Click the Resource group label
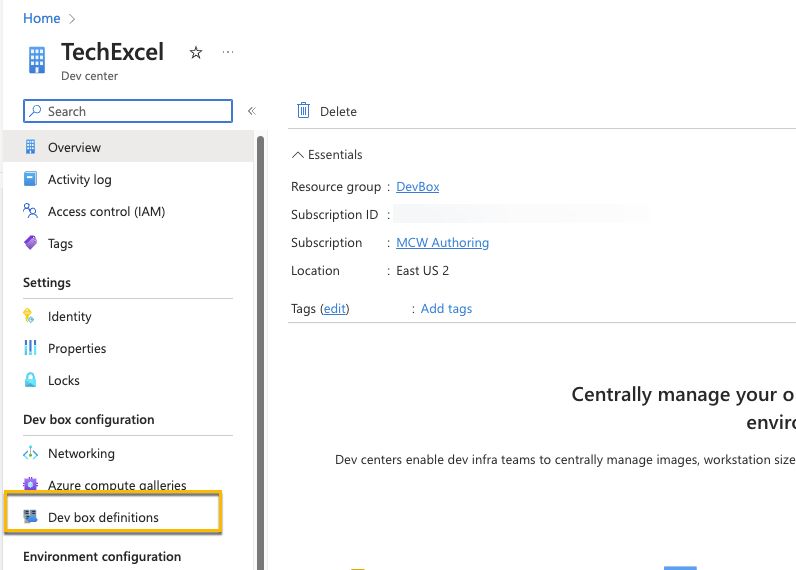 (336, 187)
